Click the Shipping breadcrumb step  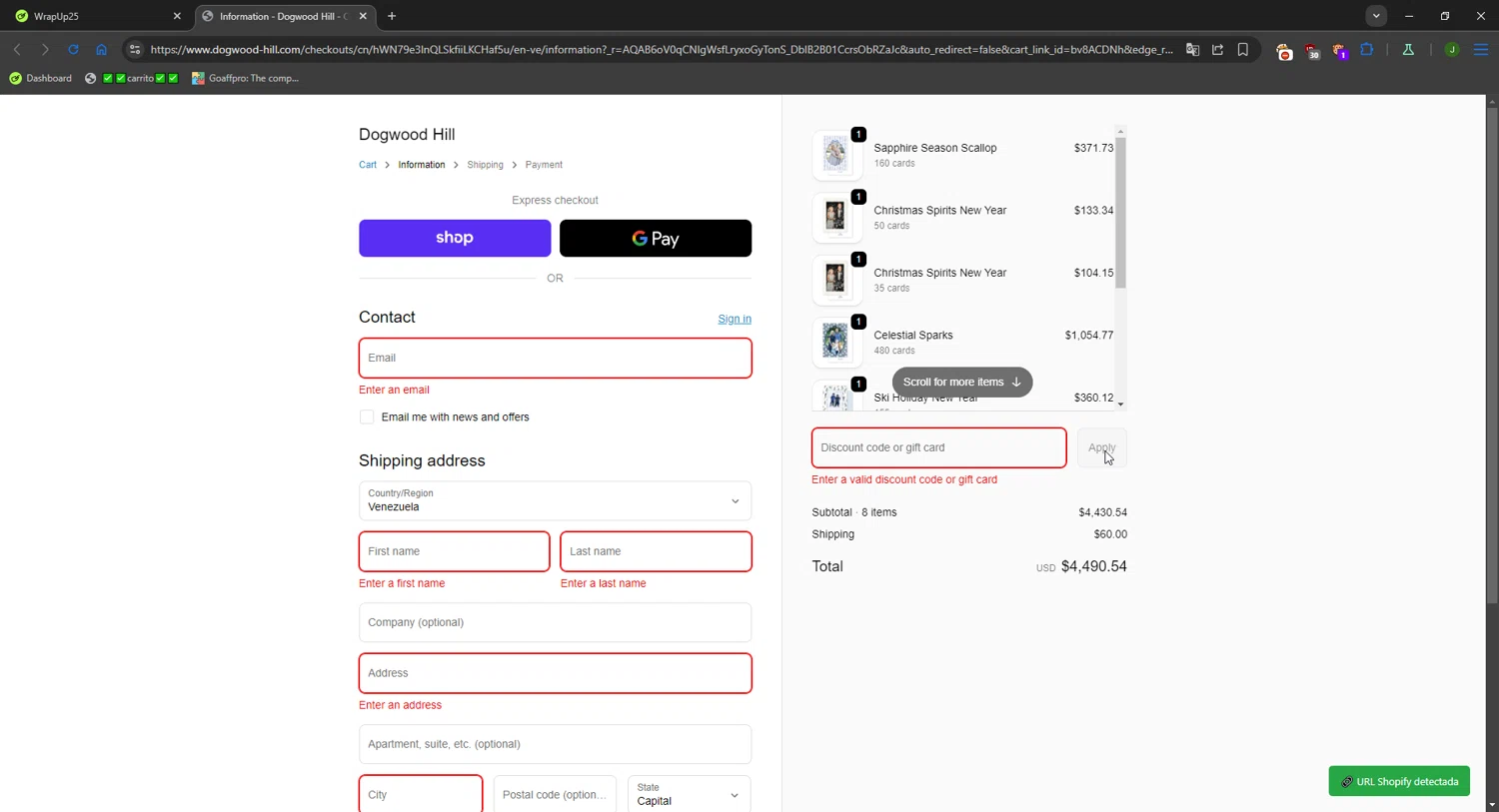pos(485,165)
